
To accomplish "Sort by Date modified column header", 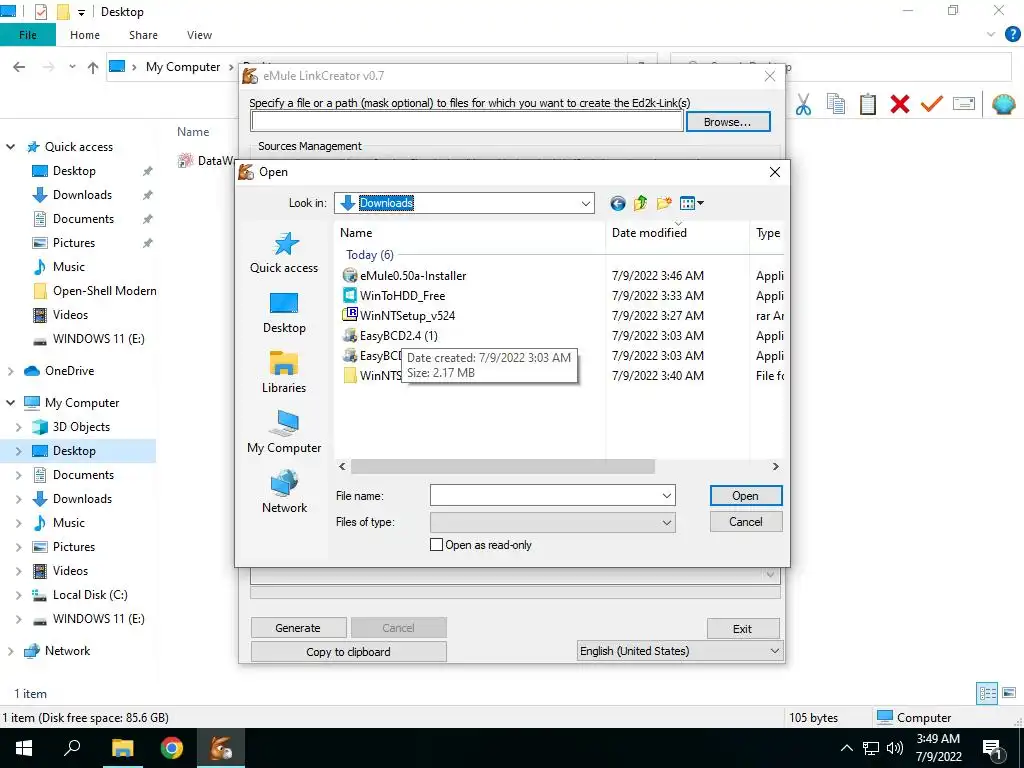I will click(x=677, y=232).
